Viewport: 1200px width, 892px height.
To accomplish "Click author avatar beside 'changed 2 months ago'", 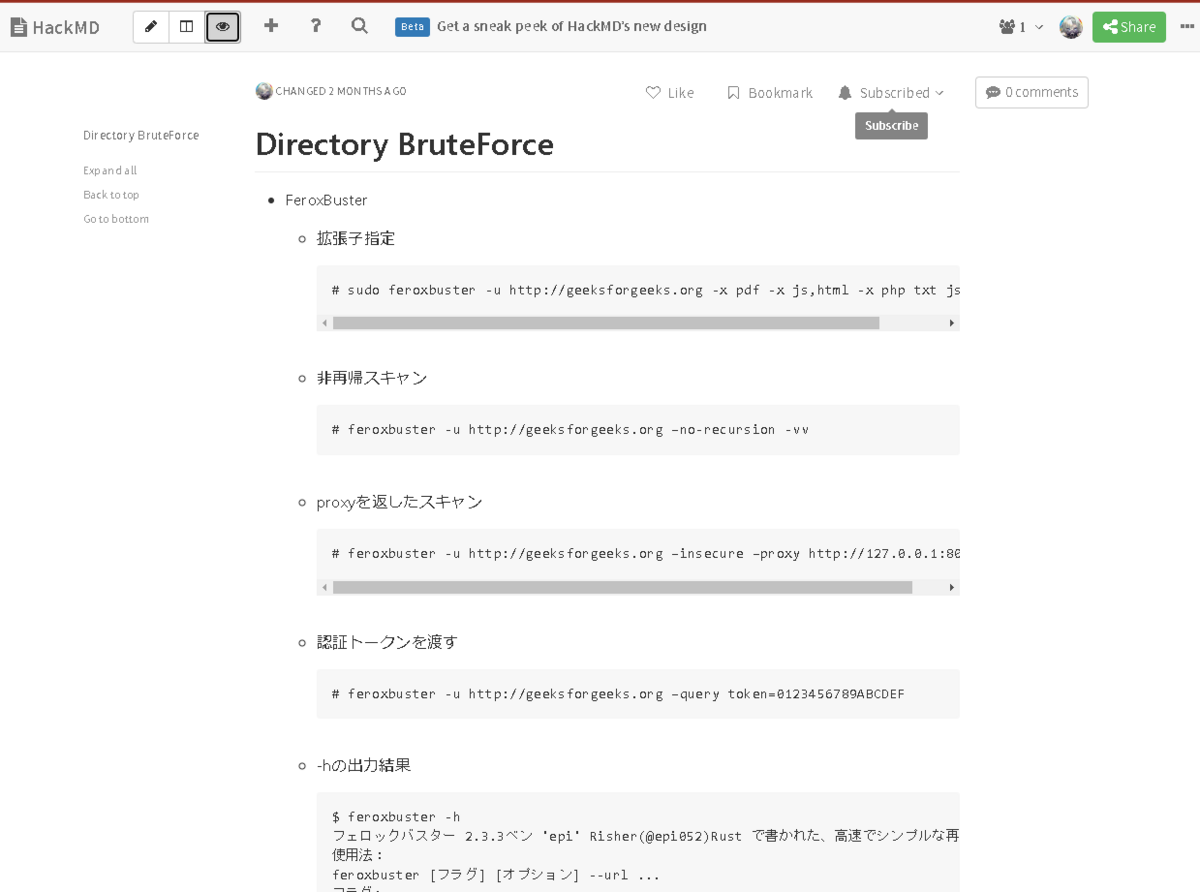I will (264, 91).
